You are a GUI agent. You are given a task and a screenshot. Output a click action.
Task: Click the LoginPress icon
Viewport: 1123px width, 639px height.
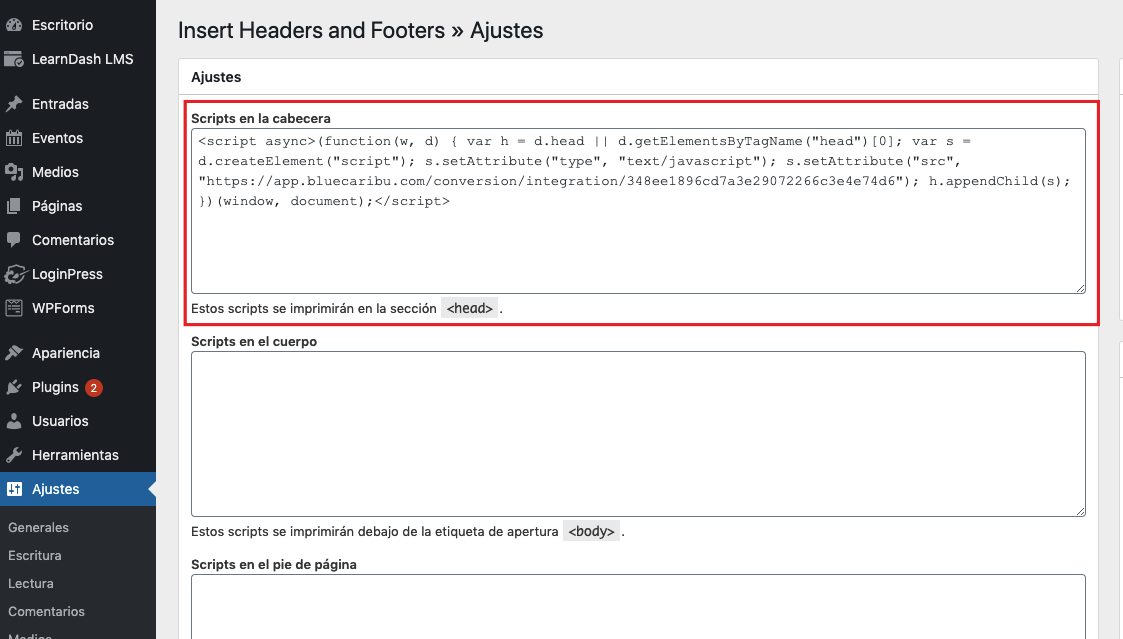14,274
